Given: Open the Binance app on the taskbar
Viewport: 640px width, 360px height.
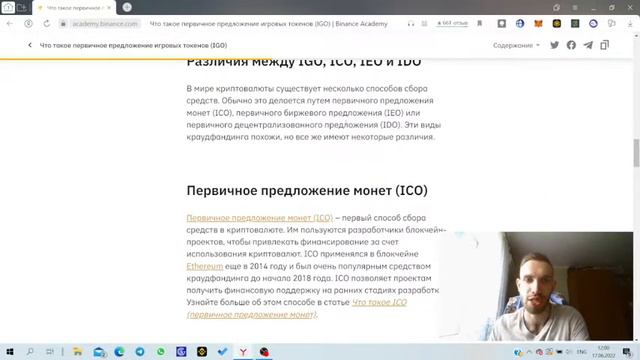Looking at the screenshot, I should click(202, 351).
